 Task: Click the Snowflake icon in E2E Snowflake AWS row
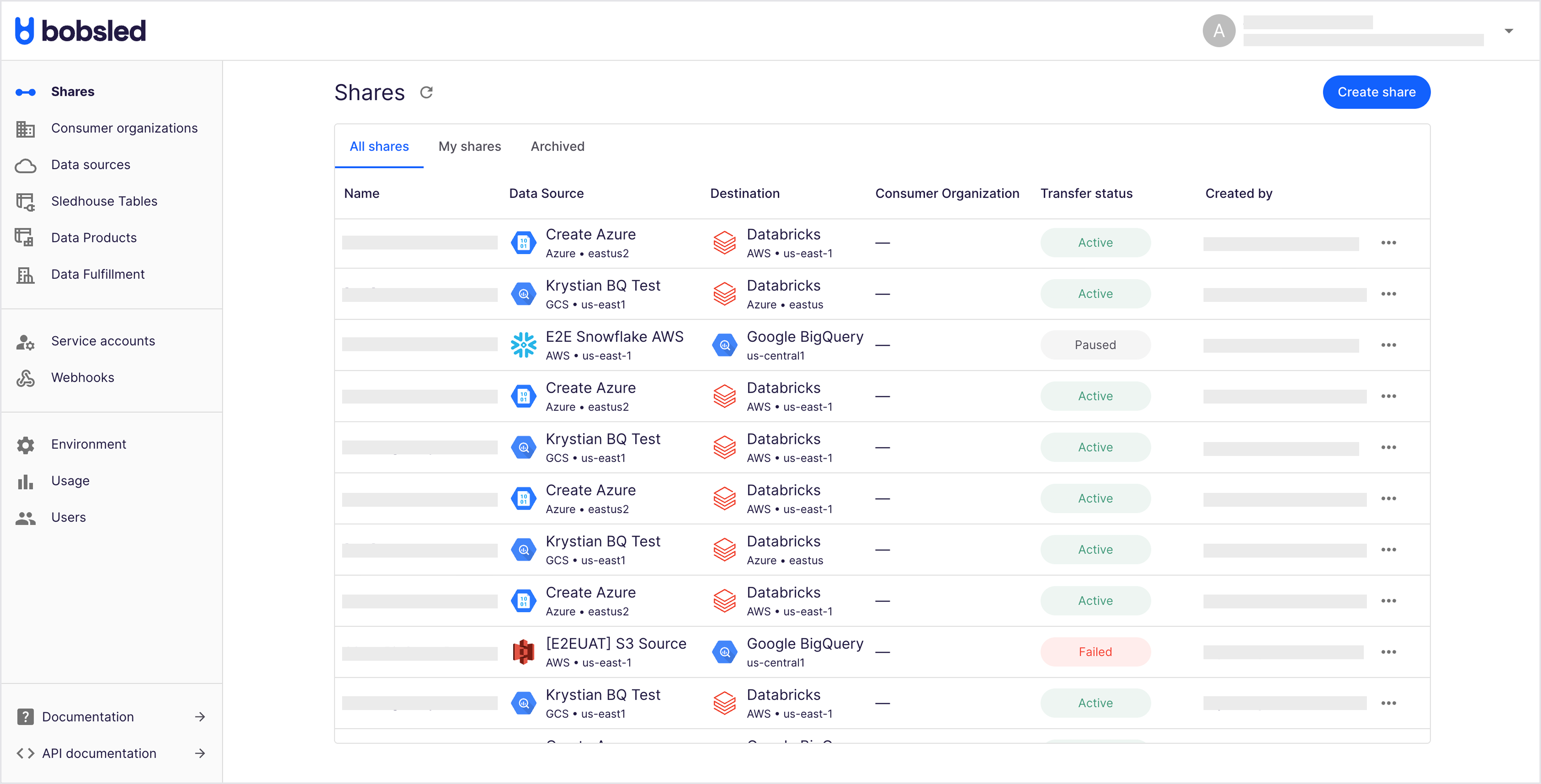pyautogui.click(x=524, y=345)
